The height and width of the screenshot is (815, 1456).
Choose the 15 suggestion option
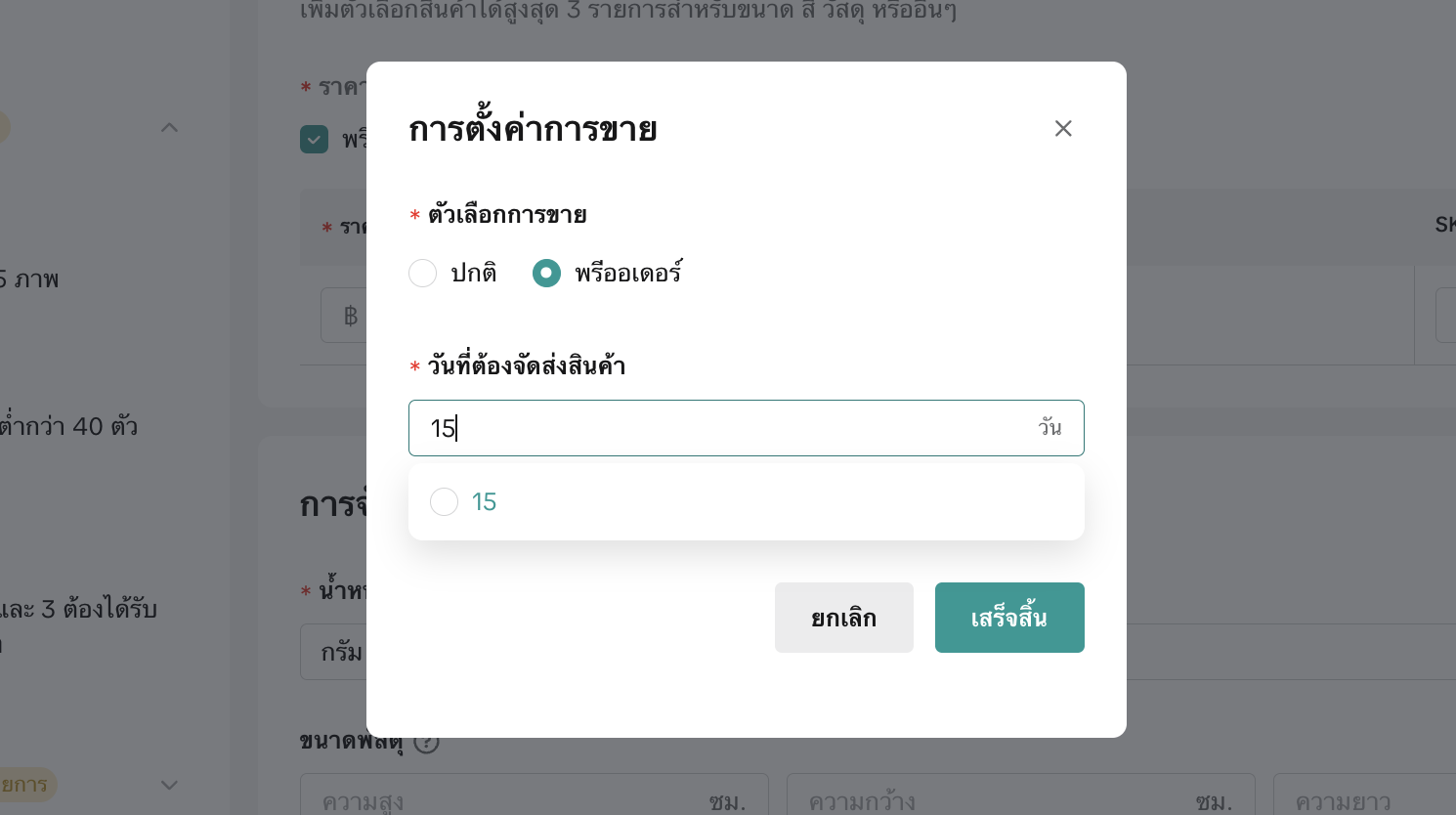pyautogui.click(x=445, y=501)
